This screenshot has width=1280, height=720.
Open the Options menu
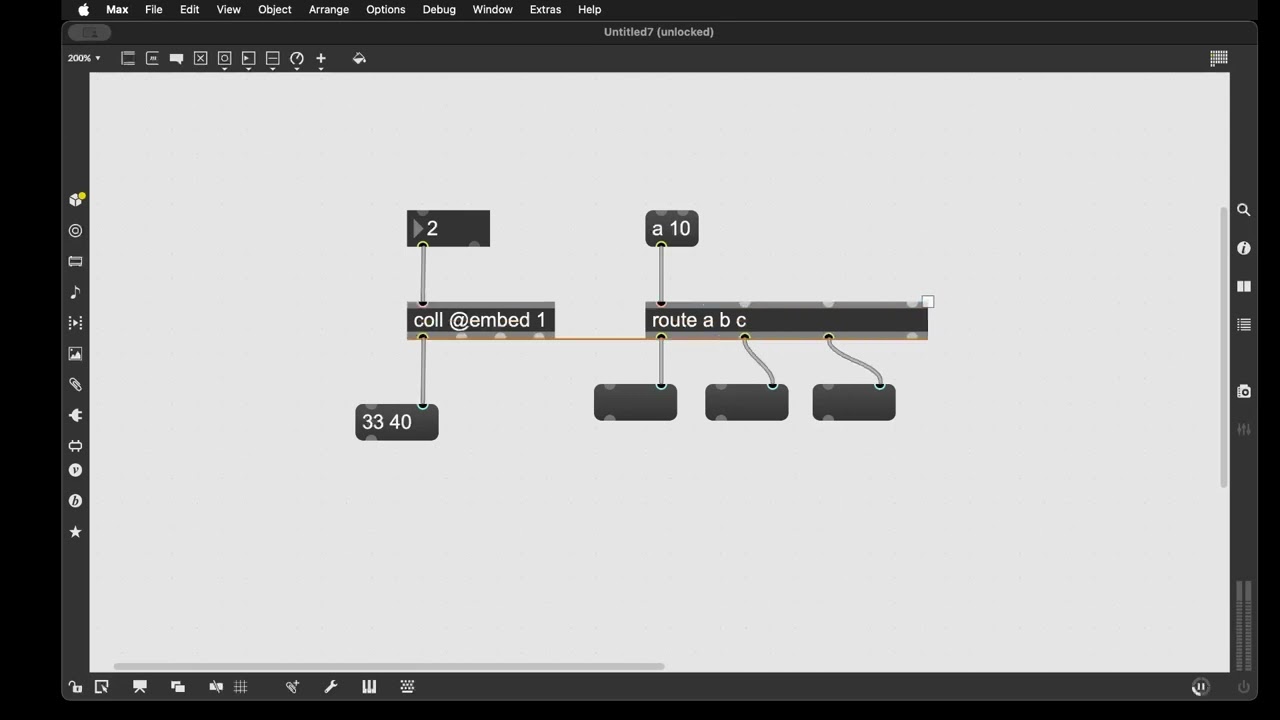coord(385,9)
